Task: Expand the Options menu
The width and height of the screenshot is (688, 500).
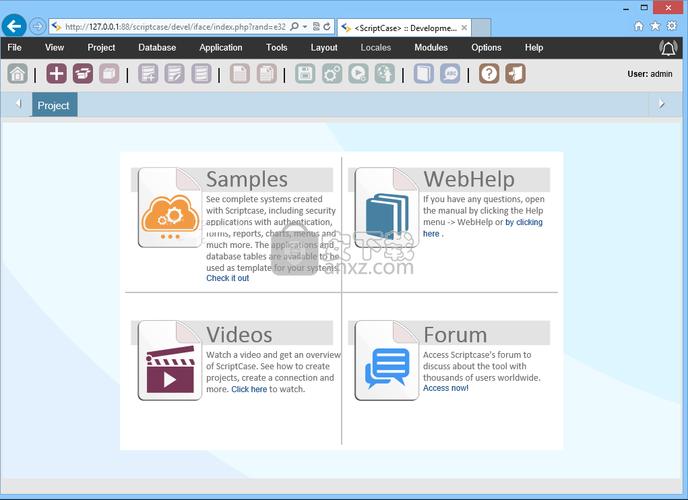Action: (x=487, y=48)
